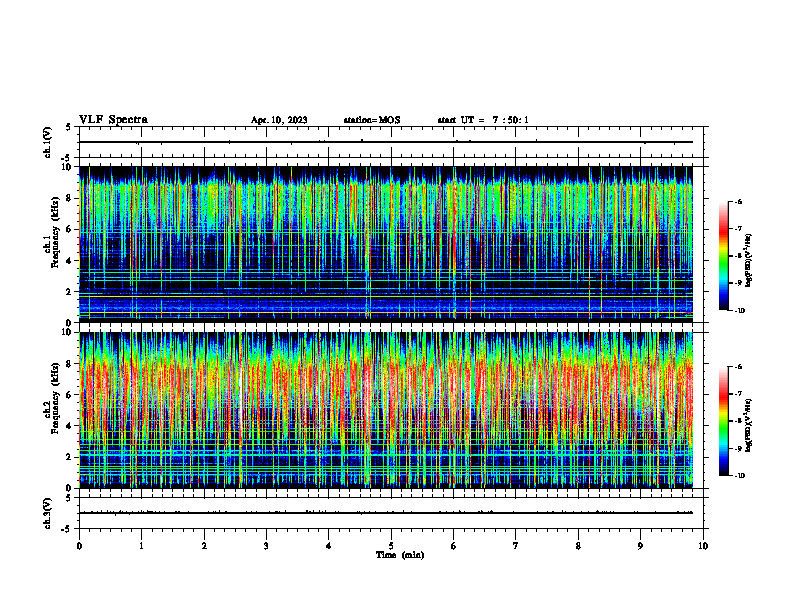Click tick label "1" on the Time axis
Screen dimensions: 792x612
point(141,546)
